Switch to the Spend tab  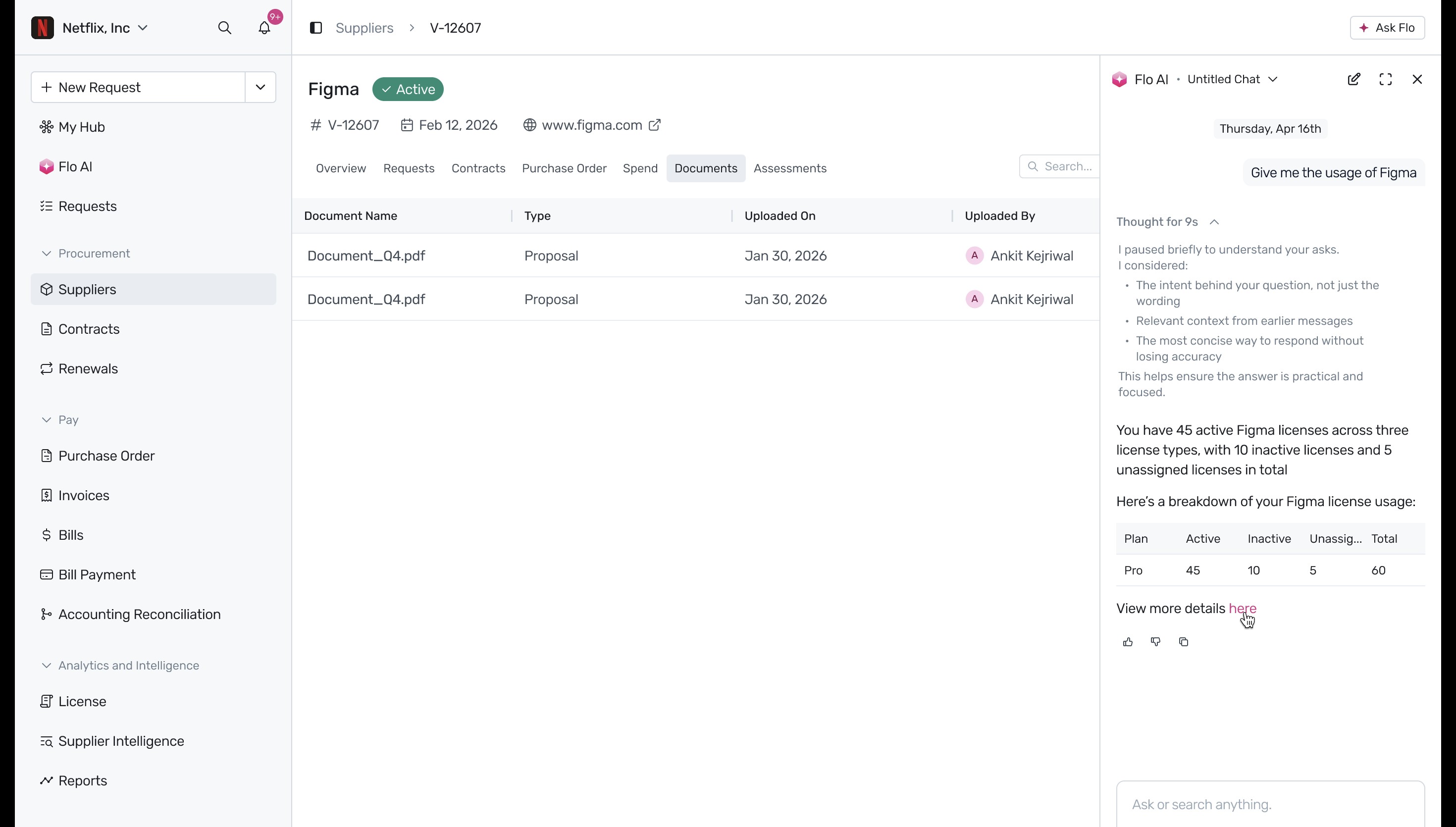(640, 168)
